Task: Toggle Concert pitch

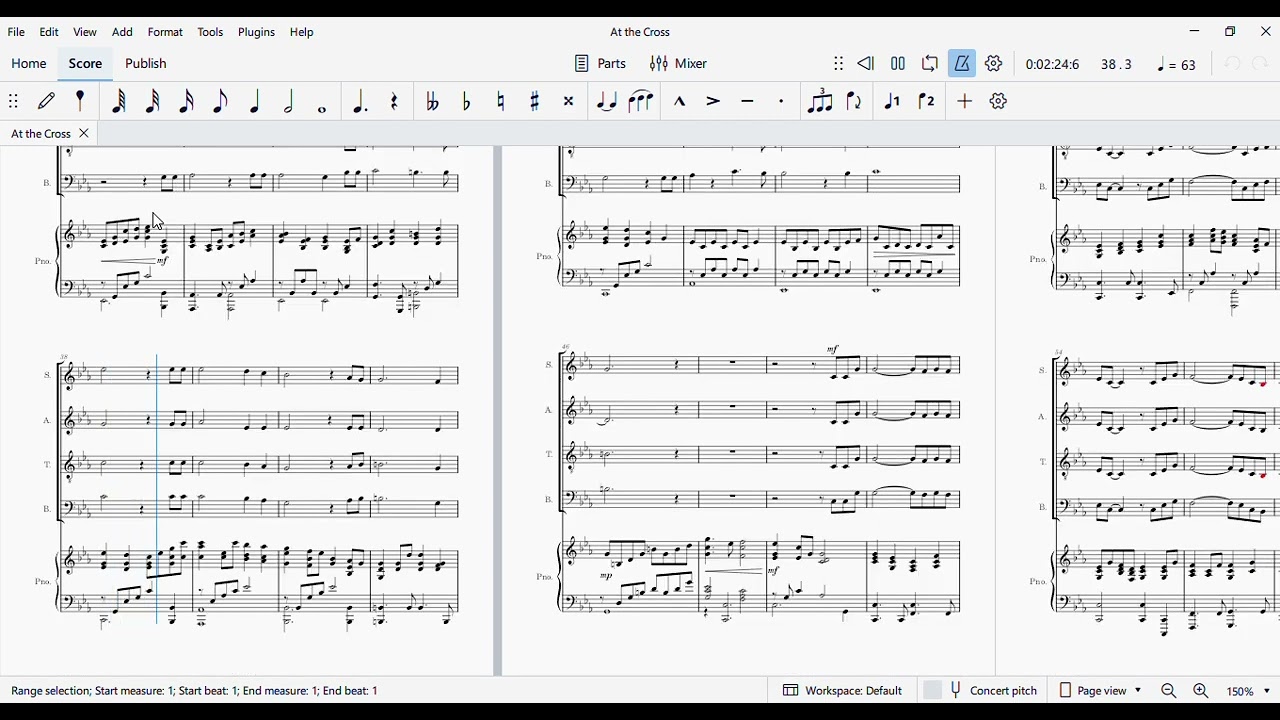Action: 981,691
